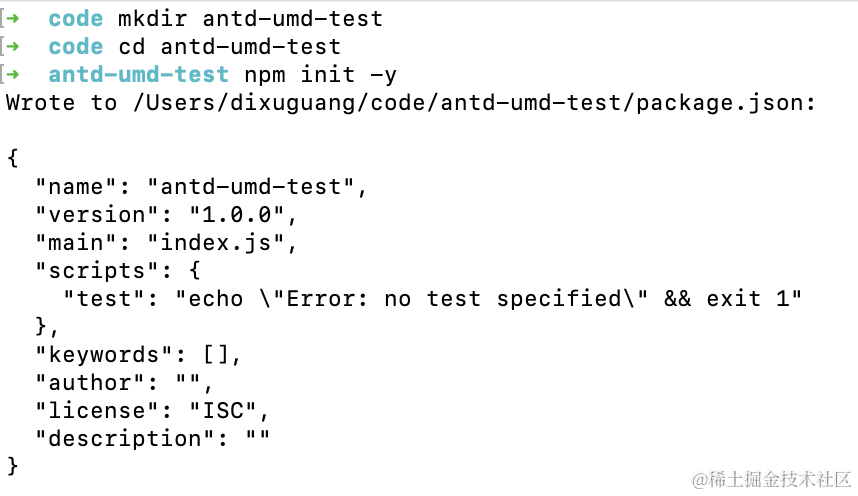This screenshot has height=496, width=858.
Task: Click the test script echo command string
Action: tap(488, 299)
